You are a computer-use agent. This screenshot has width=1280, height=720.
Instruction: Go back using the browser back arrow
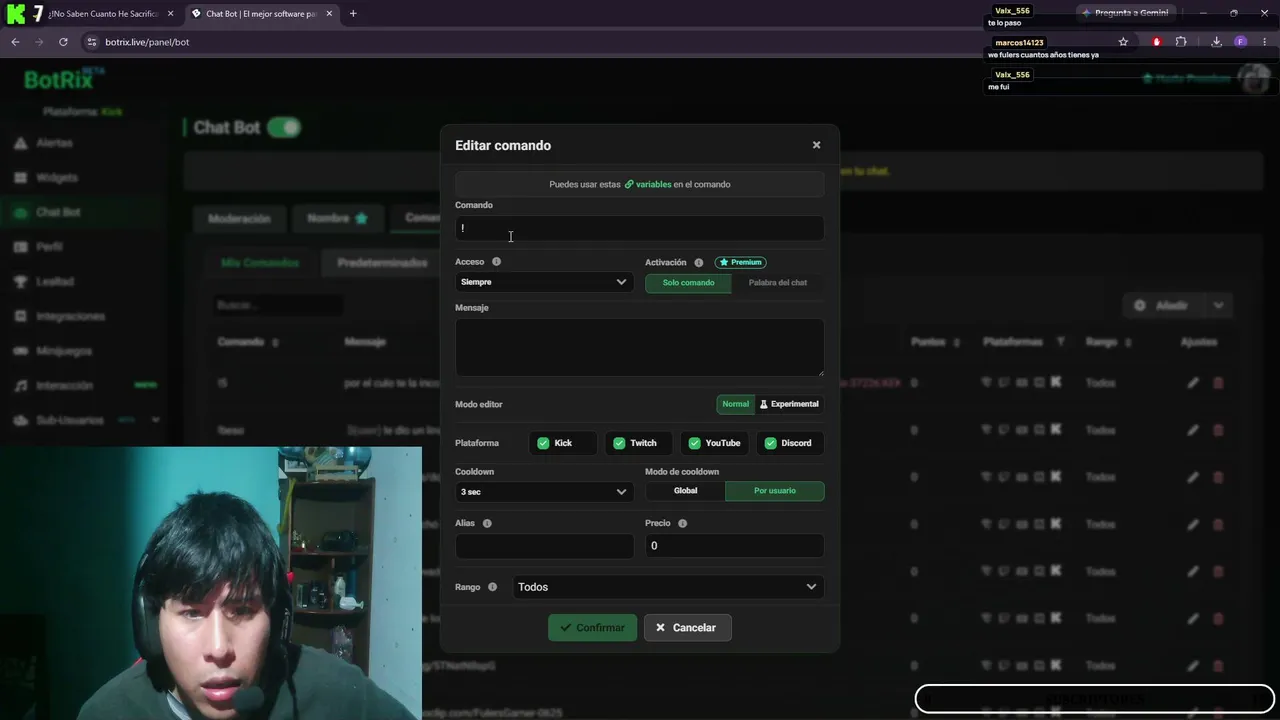tap(15, 42)
